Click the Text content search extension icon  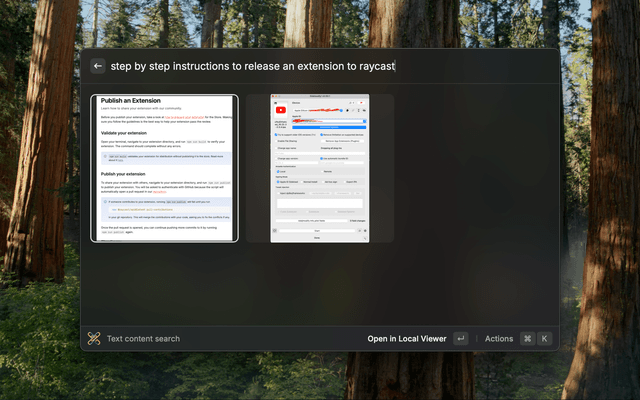[x=94, y=339]
